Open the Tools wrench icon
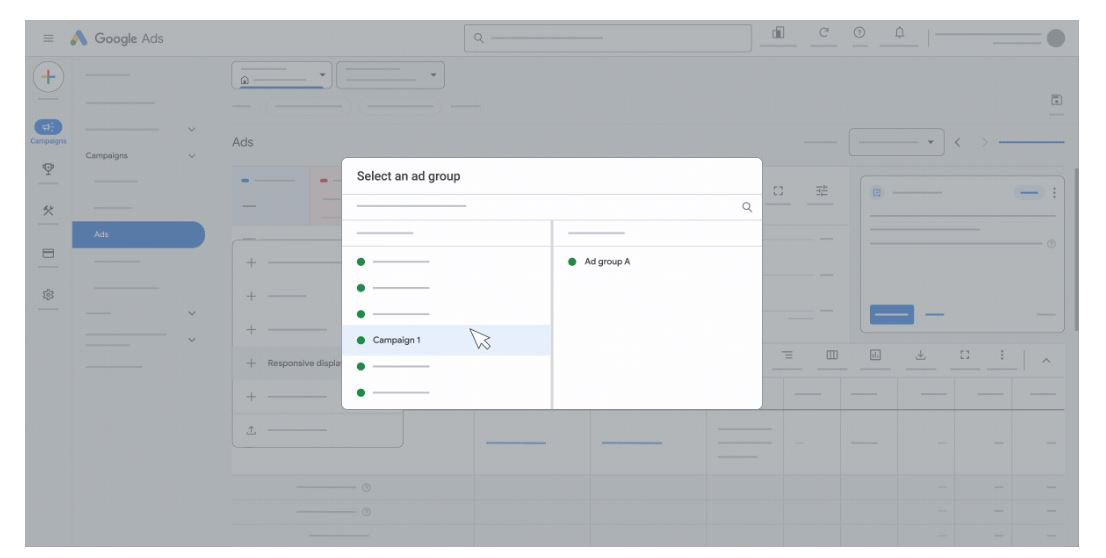 pos(48,210)
